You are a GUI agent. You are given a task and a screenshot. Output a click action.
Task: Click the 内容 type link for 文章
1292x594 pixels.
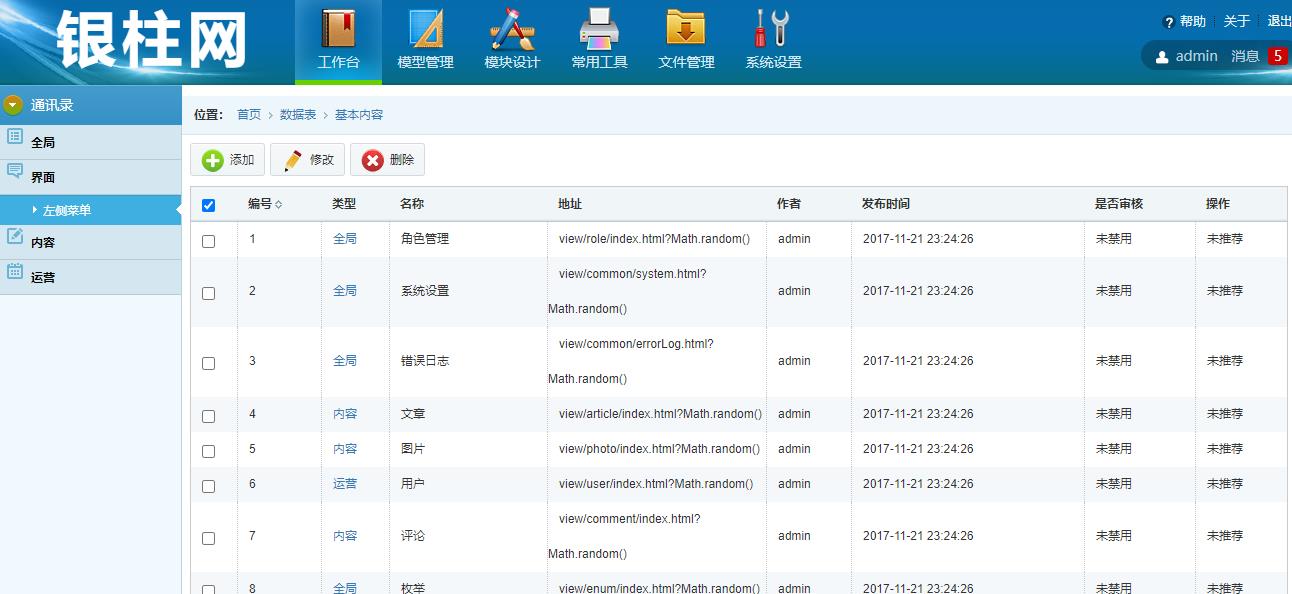tap(345, 414)
